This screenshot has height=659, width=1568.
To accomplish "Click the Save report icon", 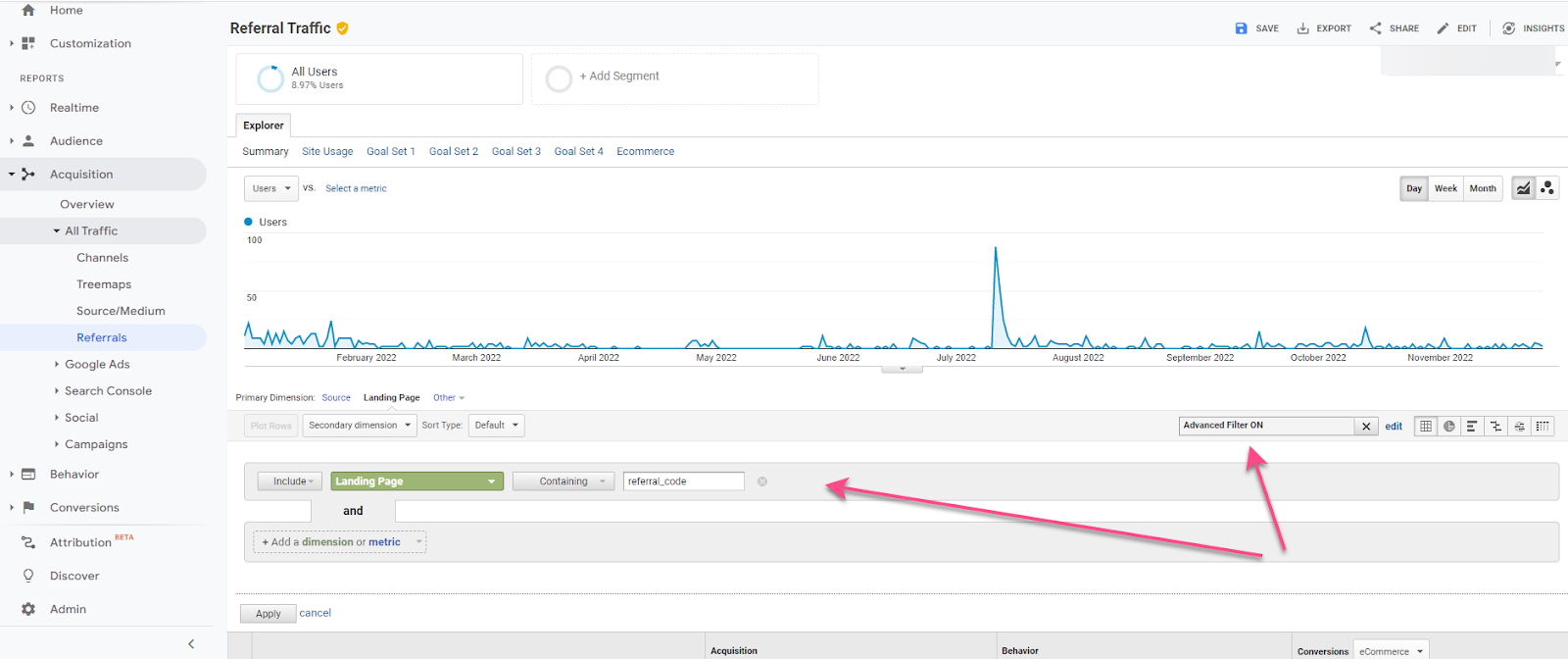I will click(1242, 28).
